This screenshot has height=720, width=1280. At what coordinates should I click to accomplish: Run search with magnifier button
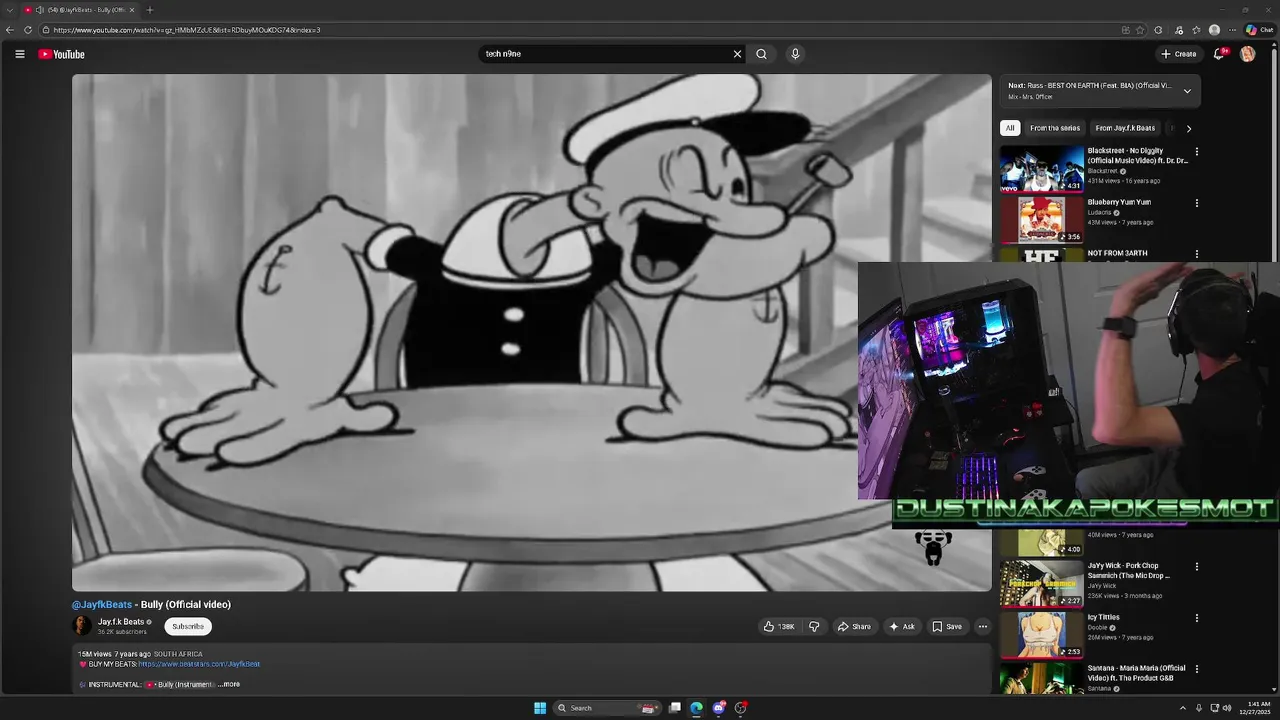tap(761, 54)
